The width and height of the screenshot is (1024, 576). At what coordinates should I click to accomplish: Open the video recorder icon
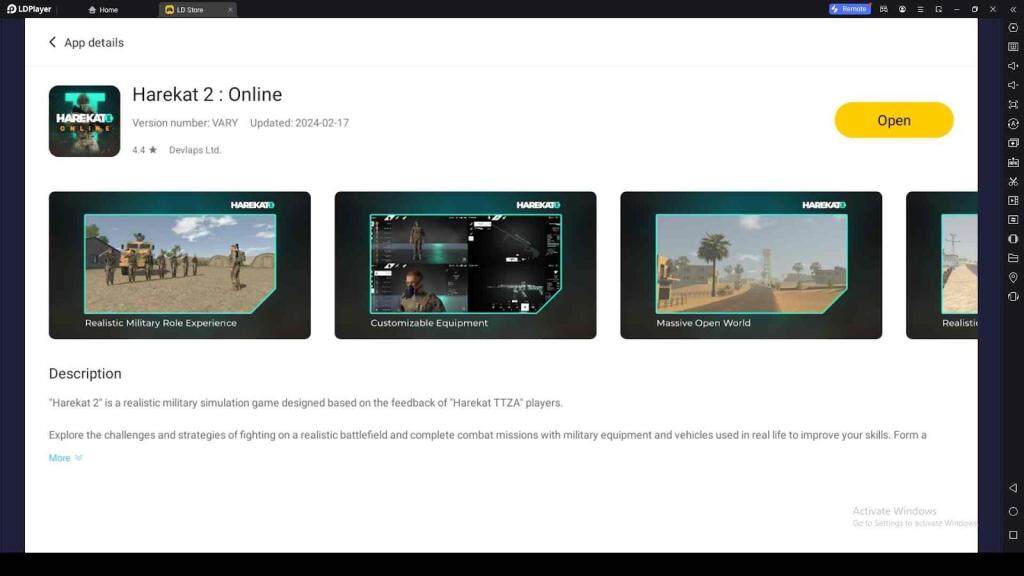(1013, 200)
